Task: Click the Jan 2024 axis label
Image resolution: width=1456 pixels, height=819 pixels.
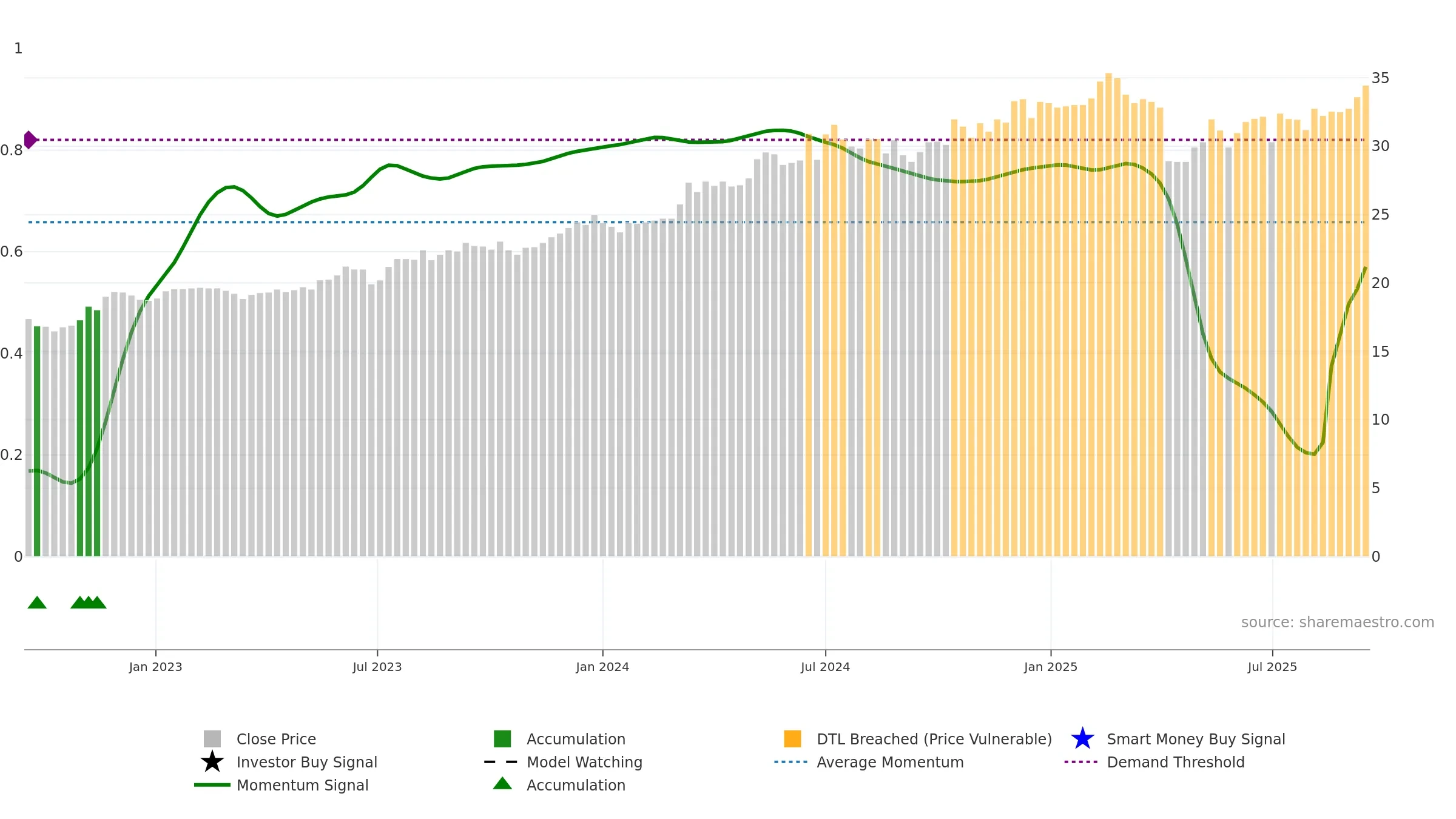Action: (602, 667)
